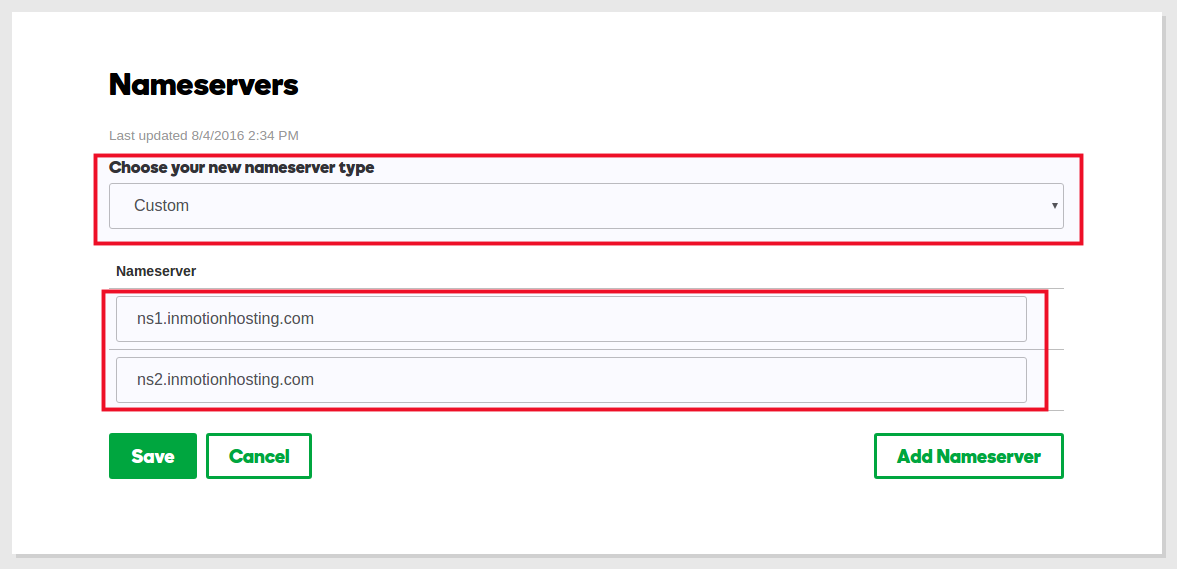Select the 'Custom' text in the type selector
The height and width of the screenshot is (569, 1177).
(x=161, y=206)
